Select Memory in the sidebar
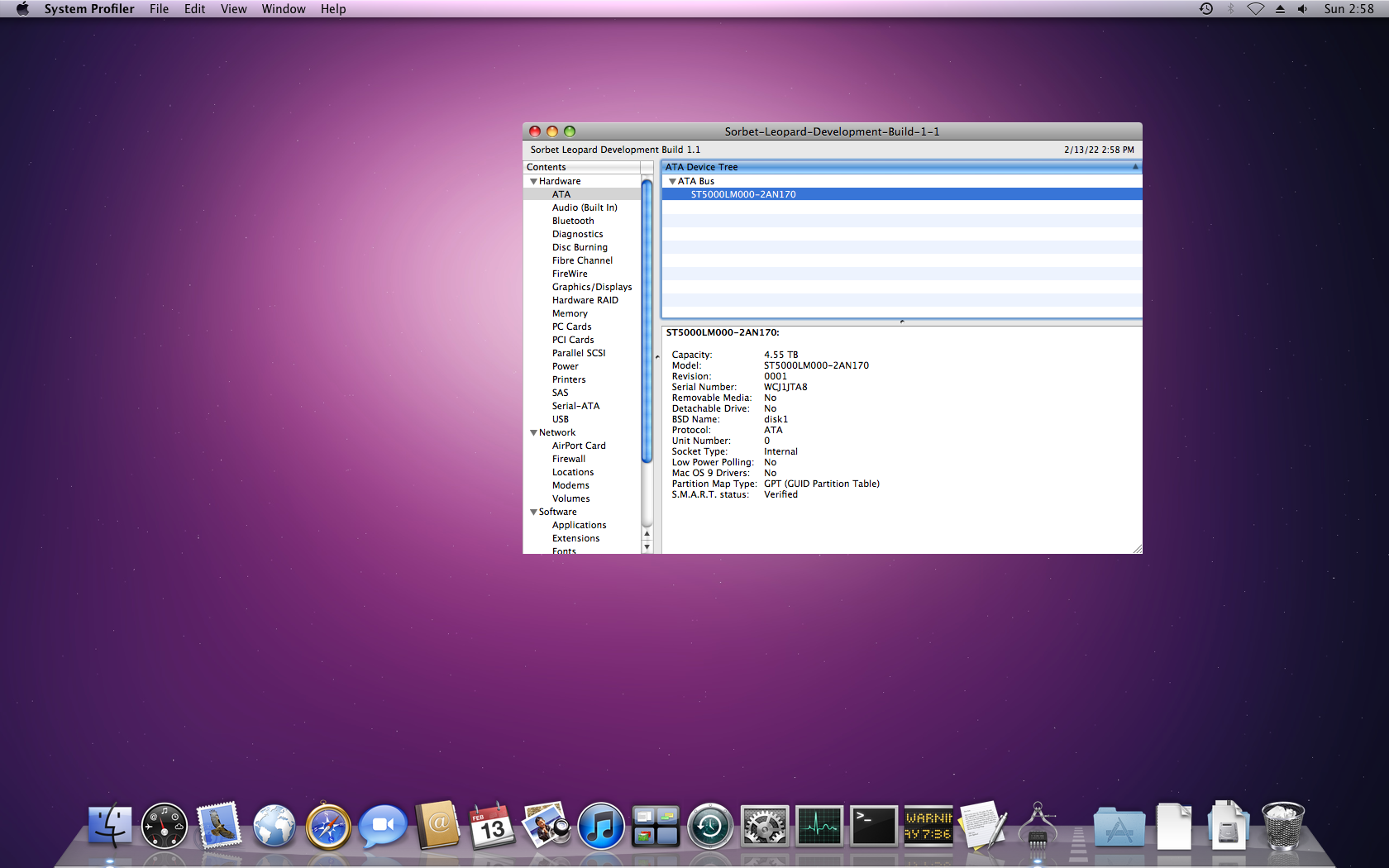This screenshot has height=868, width=1389. tap(570, 313)
